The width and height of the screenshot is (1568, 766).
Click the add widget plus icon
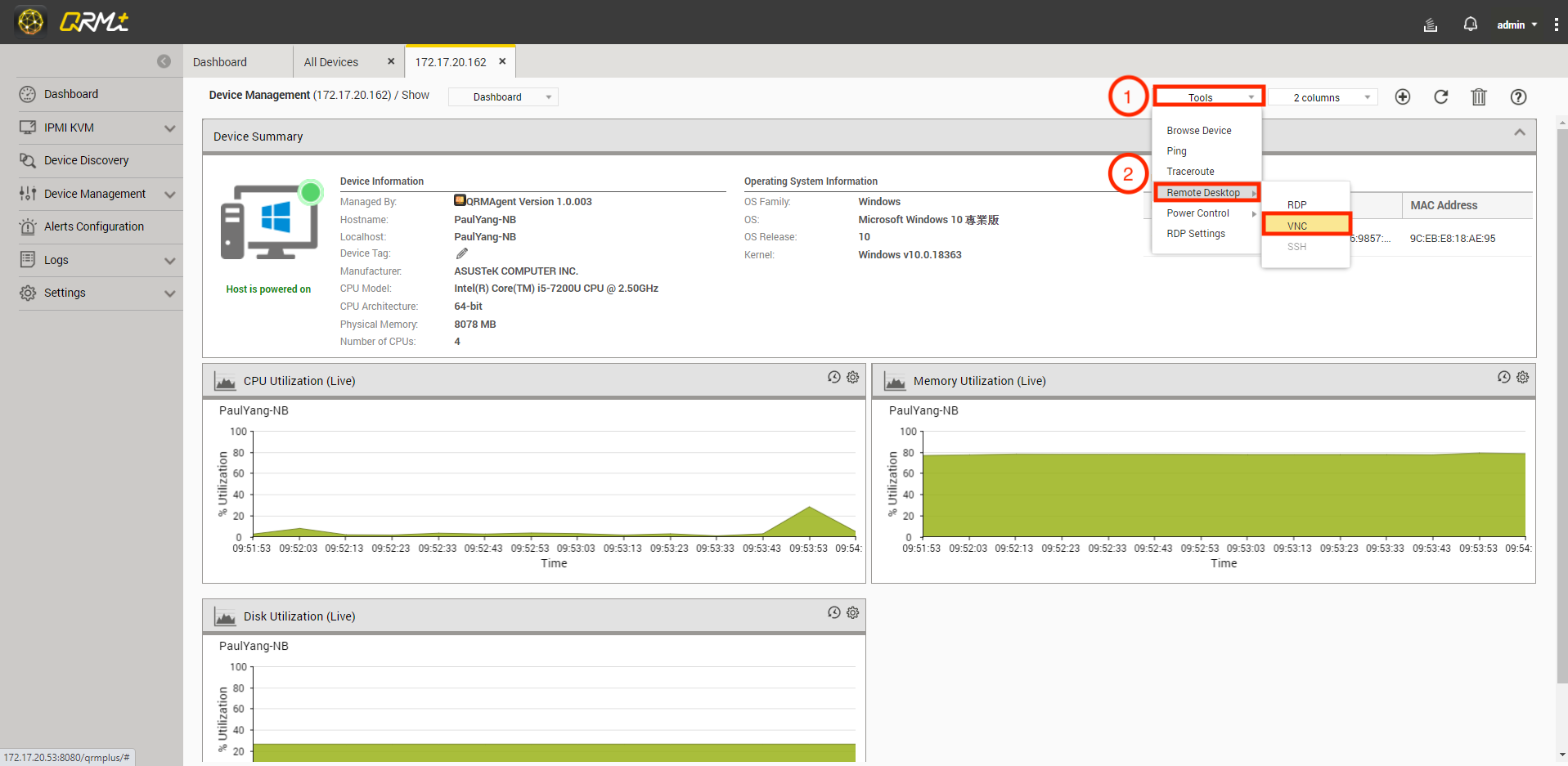(x=1402, y=97)
